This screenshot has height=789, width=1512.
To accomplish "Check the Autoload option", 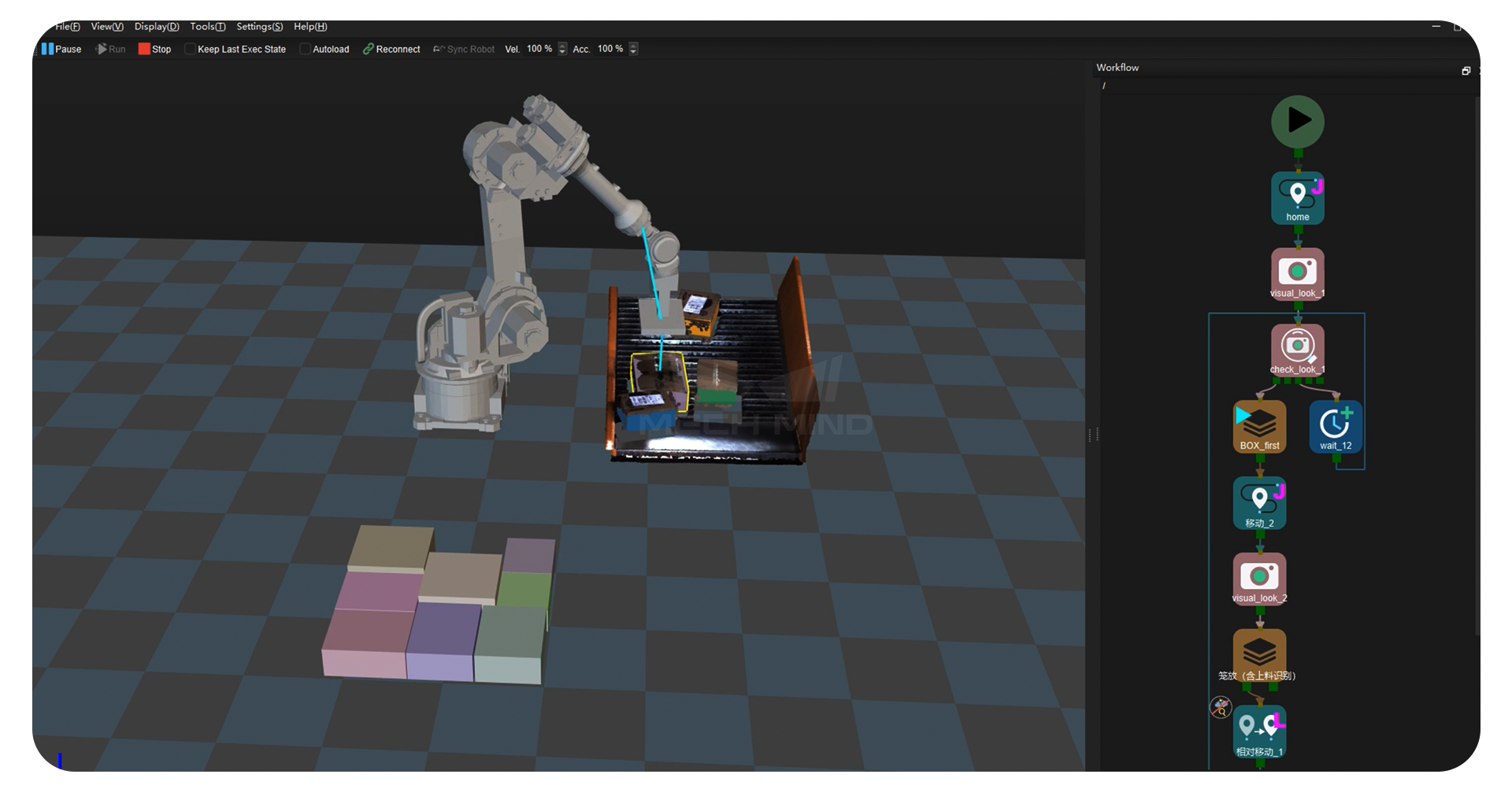I will [305, 48].
